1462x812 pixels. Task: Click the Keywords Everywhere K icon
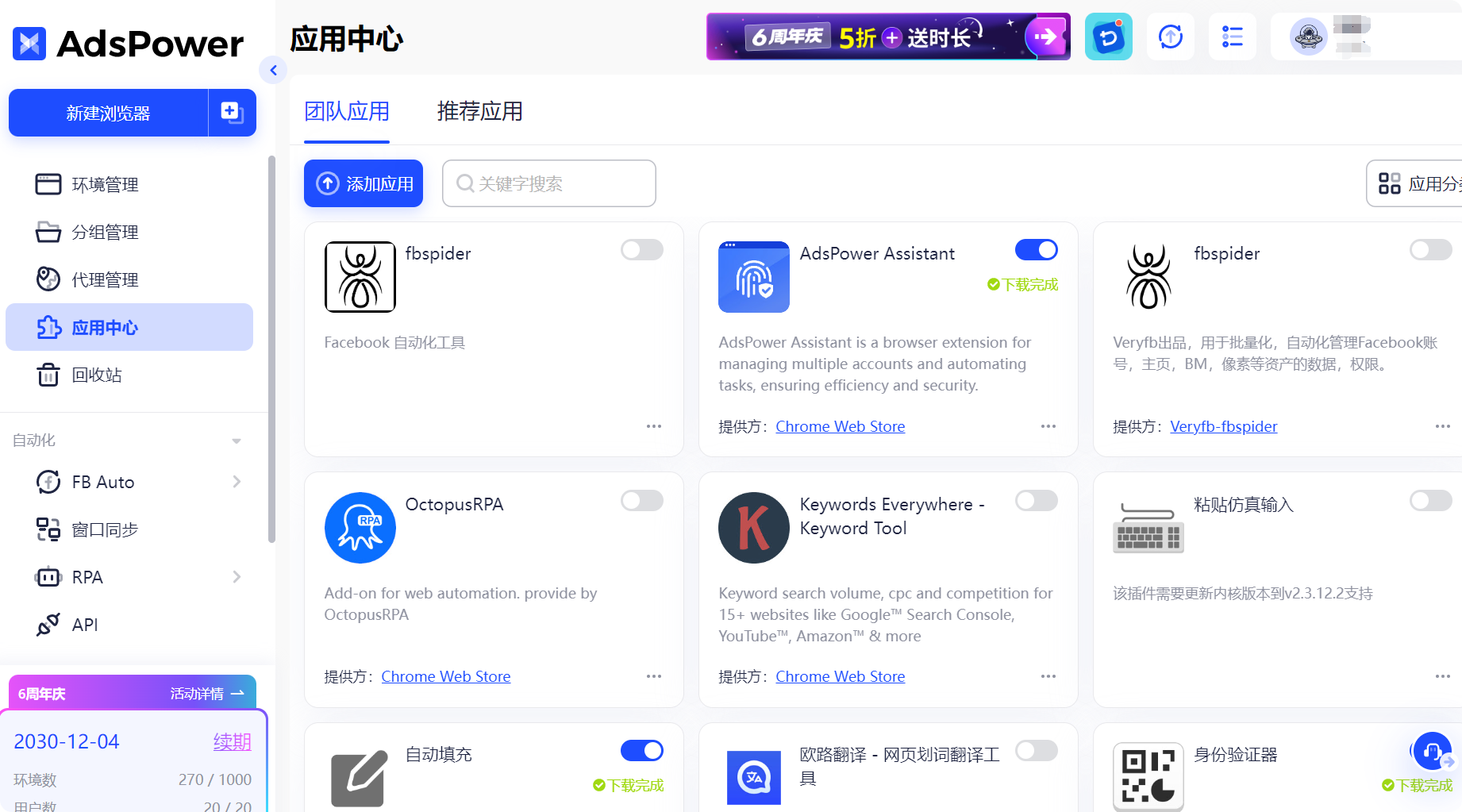point(754,528)
